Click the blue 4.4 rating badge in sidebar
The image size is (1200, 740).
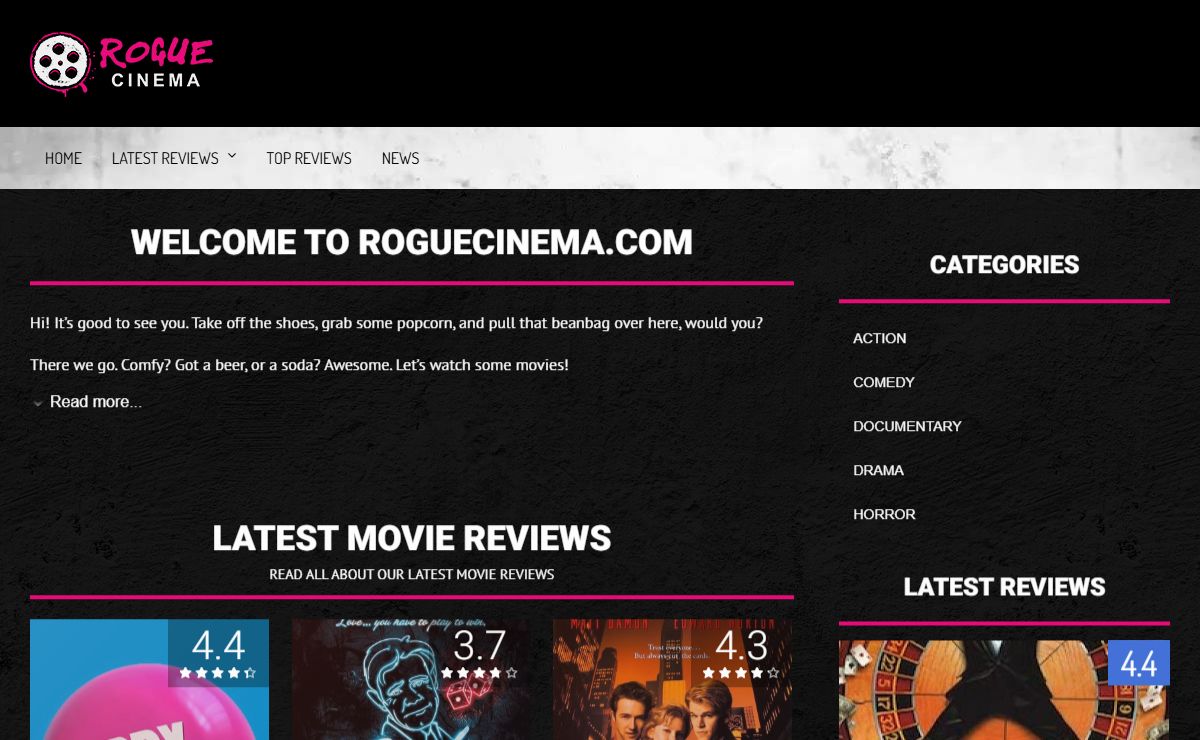point(1138,663)
